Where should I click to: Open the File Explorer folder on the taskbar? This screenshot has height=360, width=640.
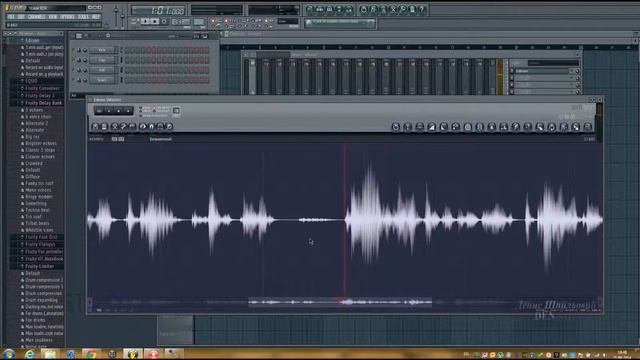(x=50, y=354)
